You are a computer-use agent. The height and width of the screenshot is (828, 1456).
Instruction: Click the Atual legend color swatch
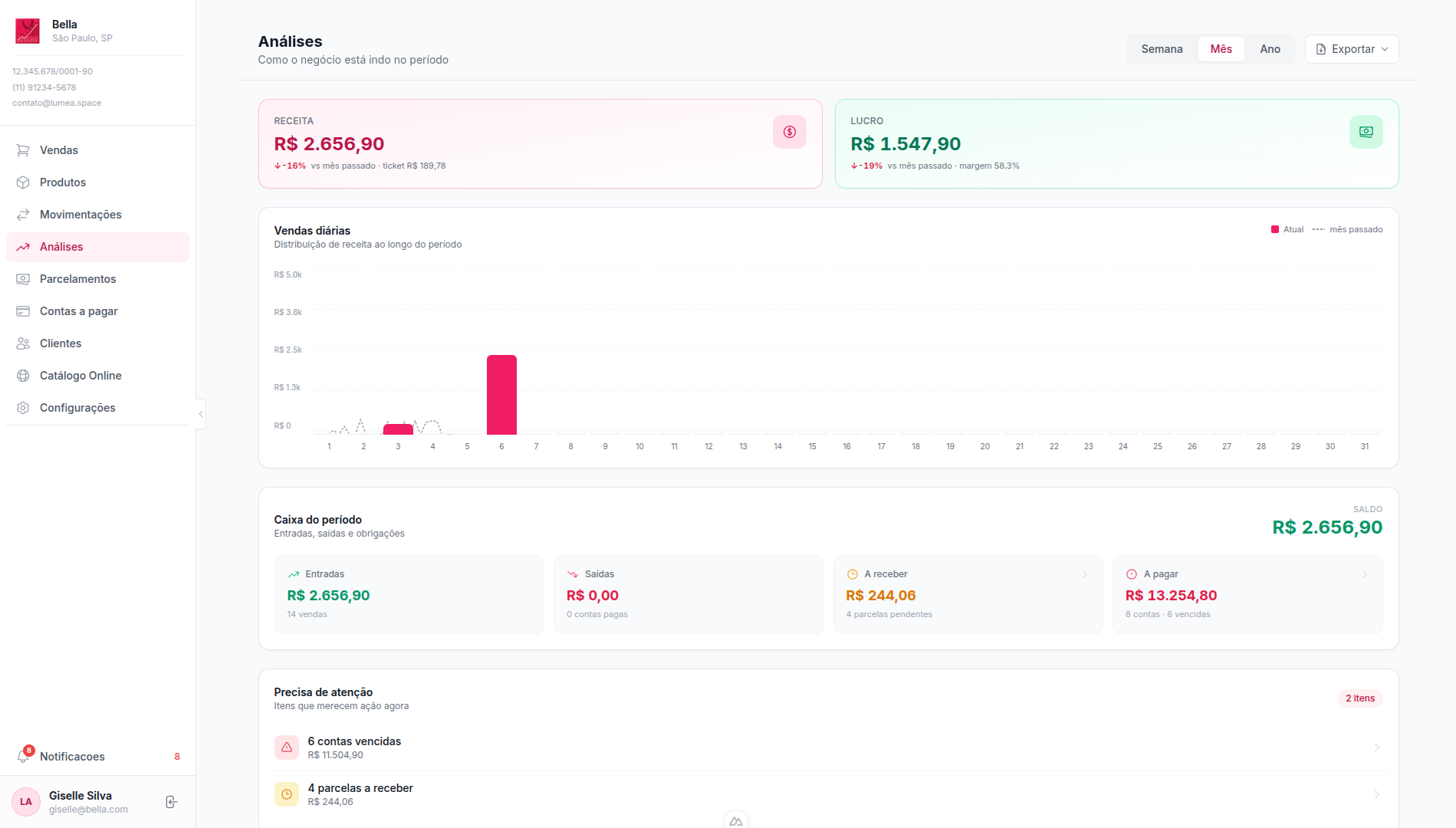click(1275, 229)
